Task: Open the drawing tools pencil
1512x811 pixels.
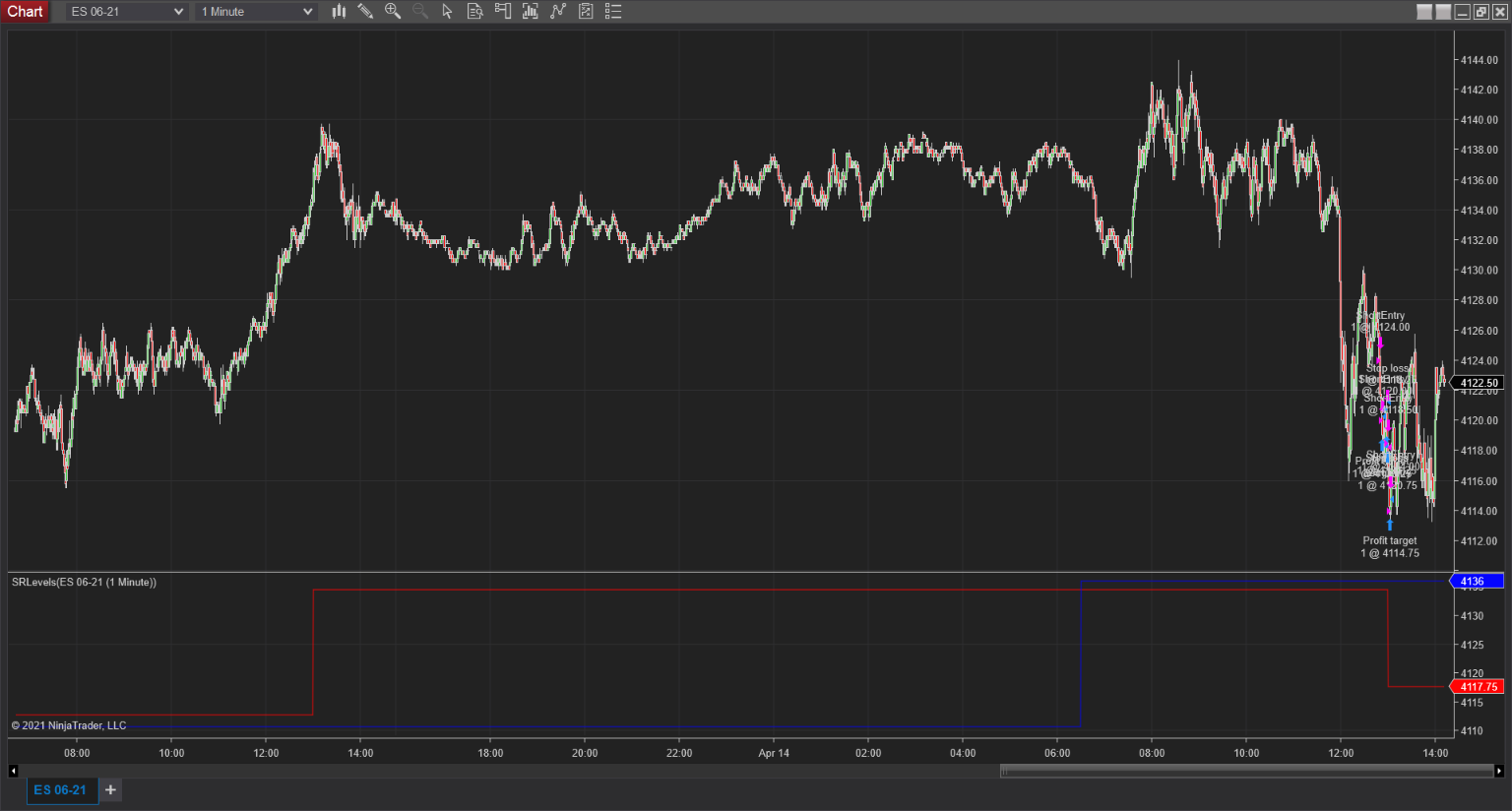Action: click(365, 12)
